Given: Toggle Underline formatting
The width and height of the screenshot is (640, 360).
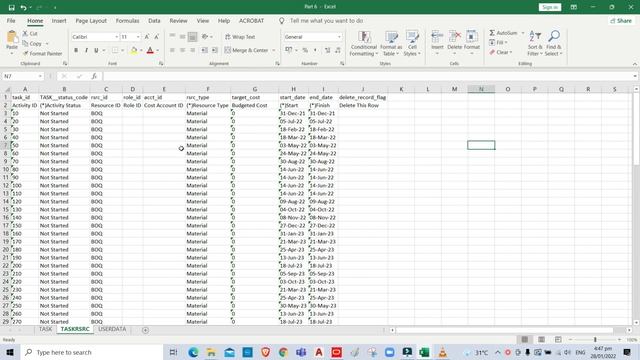Looking at the screenshot, I should 96,50.
